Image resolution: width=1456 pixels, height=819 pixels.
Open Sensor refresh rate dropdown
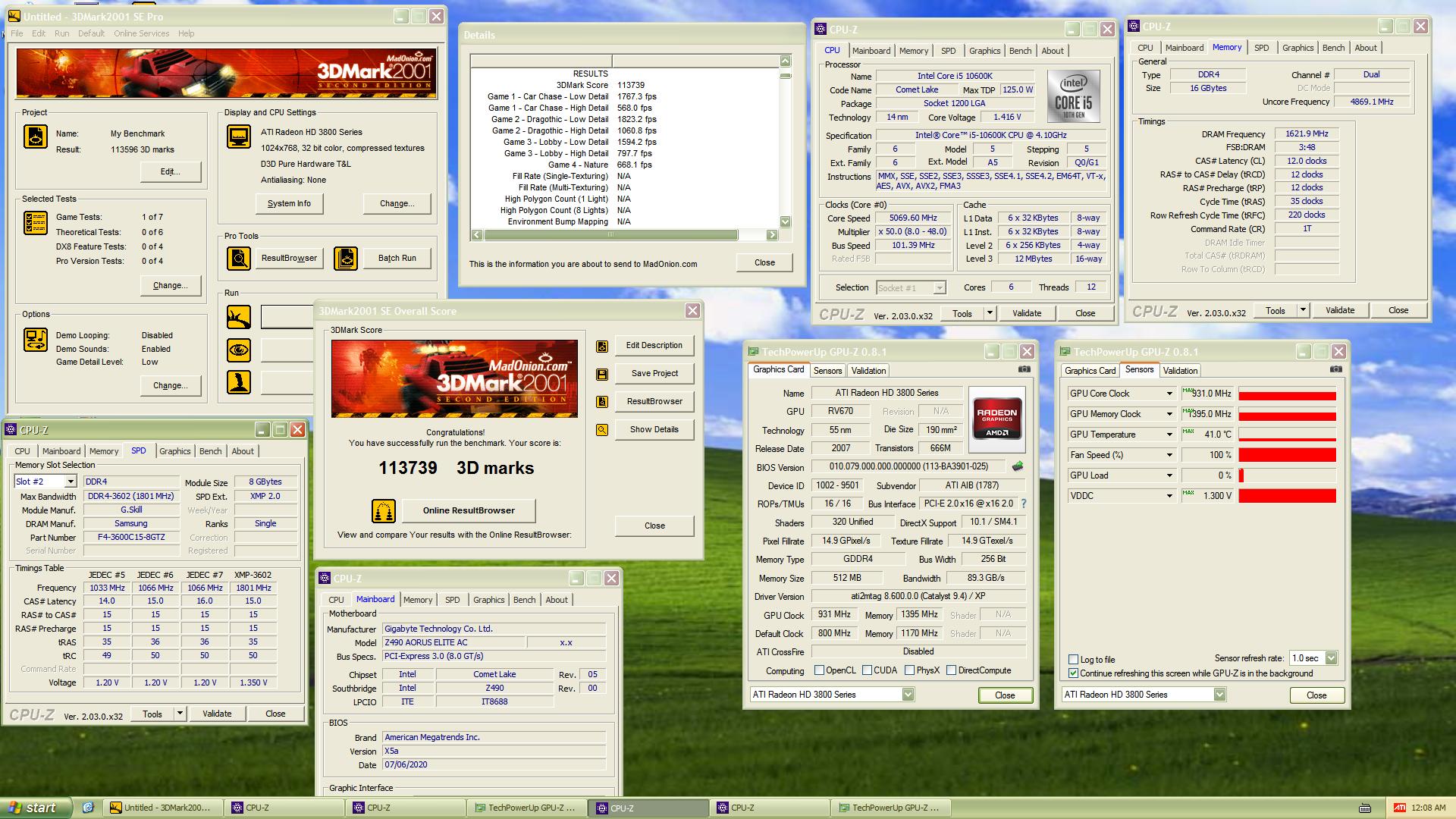[1331, 658]
